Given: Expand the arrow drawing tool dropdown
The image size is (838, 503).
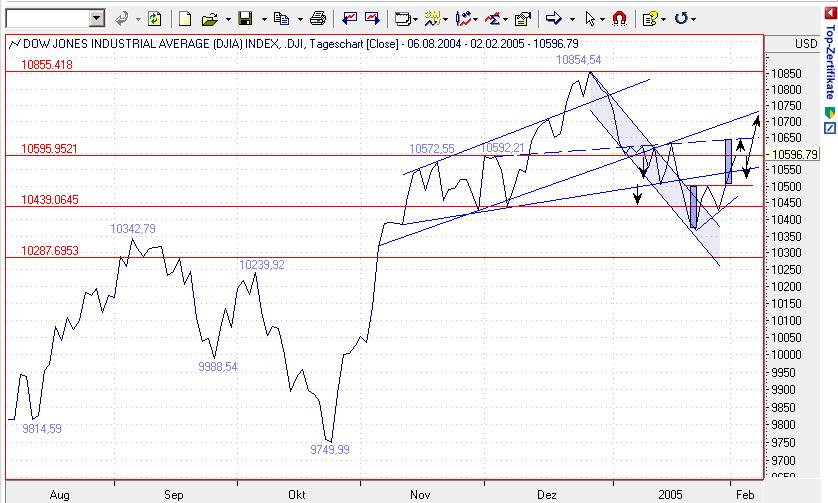Looking at the screenshot, I should [572, 20].
